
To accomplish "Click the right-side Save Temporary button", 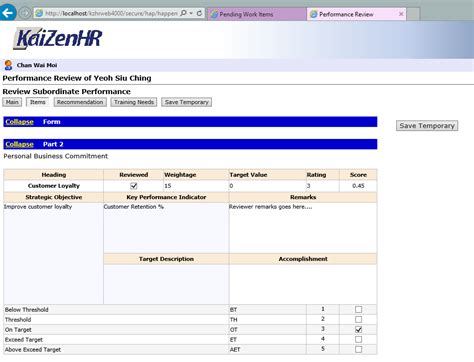I will pos(427,126).
